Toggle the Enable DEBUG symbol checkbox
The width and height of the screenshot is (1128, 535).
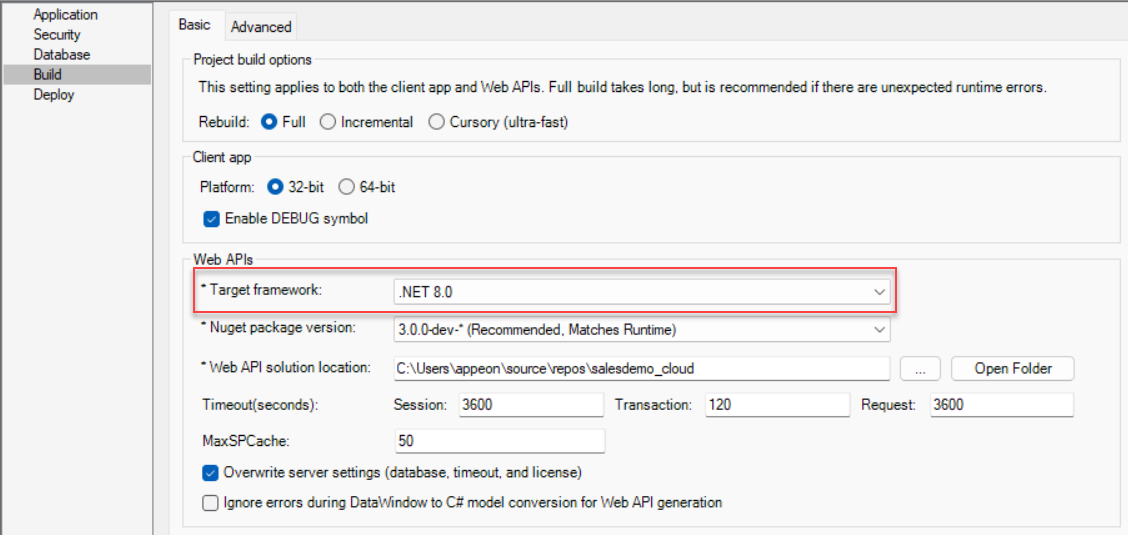[211, 219]
